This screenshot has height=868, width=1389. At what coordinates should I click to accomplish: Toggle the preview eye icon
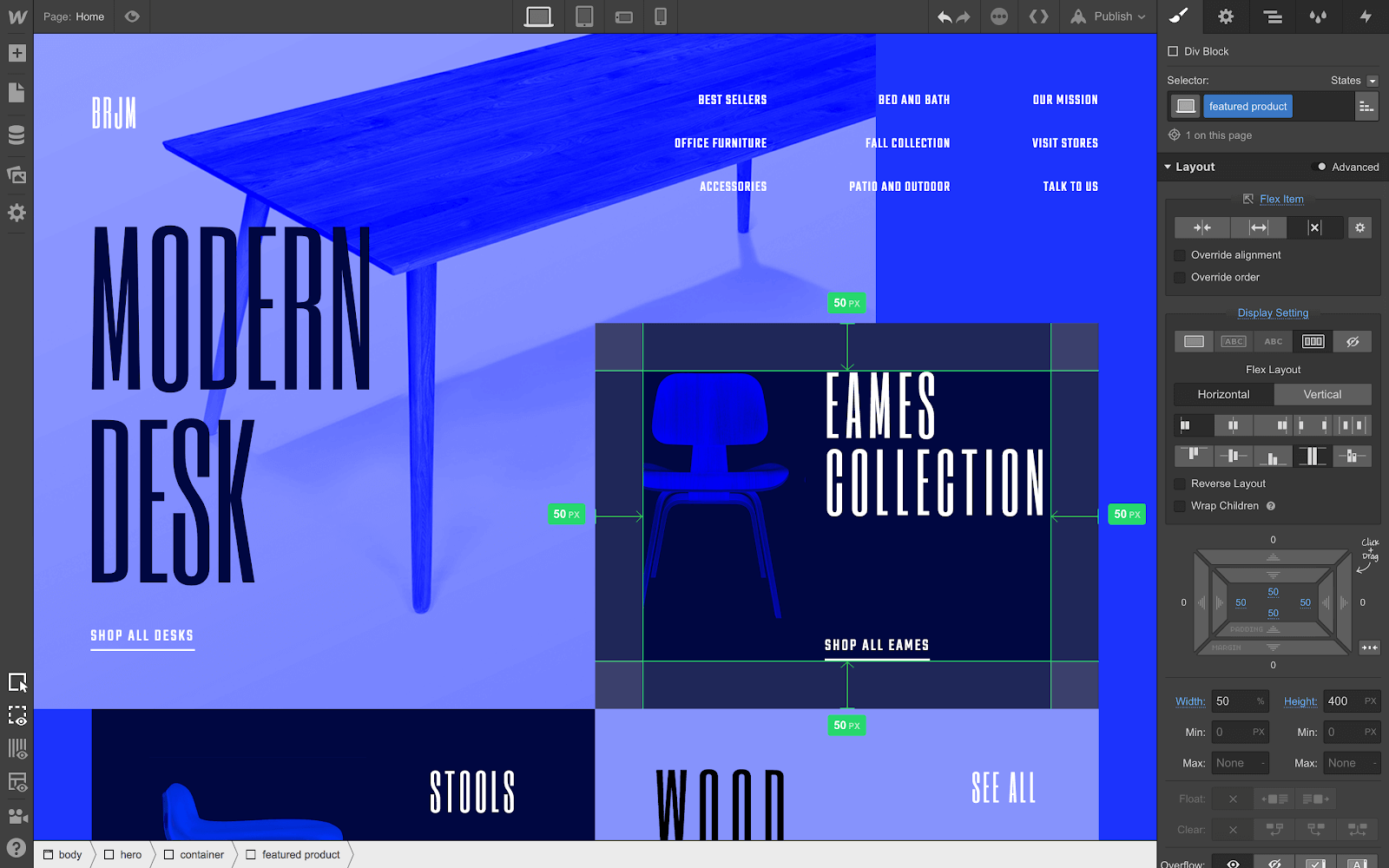[x=132, y=16]
